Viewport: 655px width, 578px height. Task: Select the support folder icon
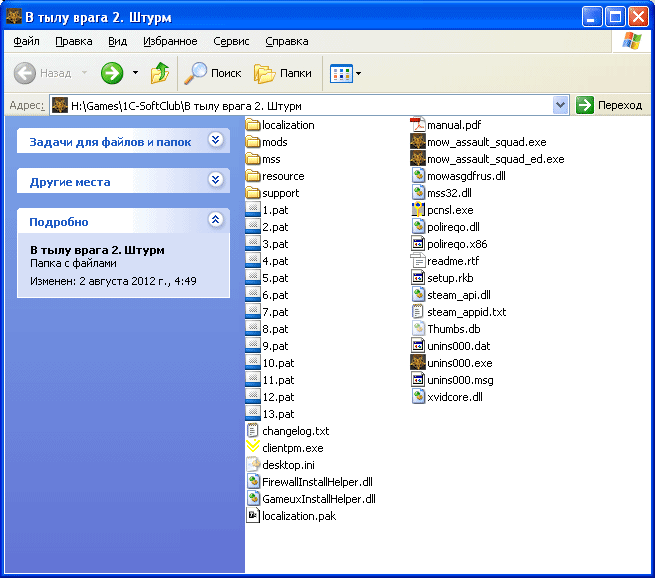tap(253, 193)
